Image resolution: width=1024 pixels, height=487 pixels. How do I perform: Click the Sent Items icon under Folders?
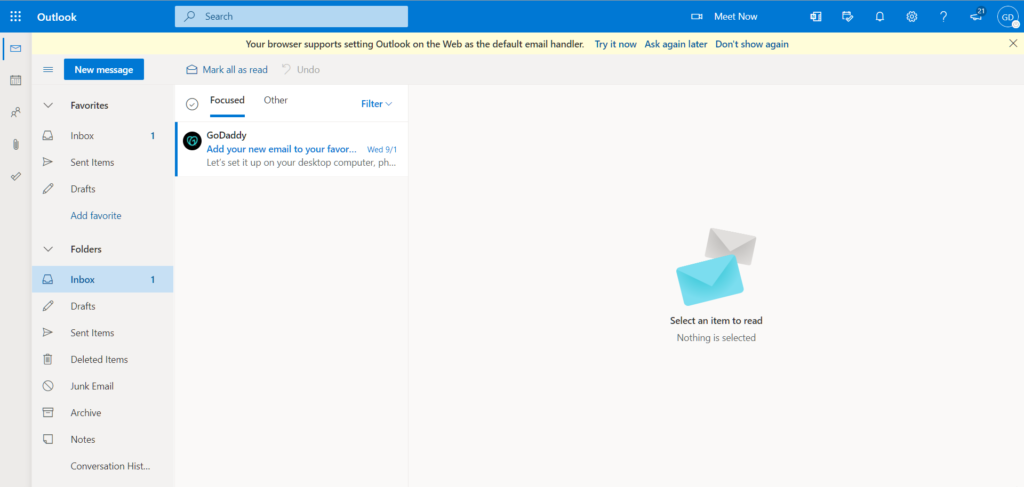coord(48,332)
